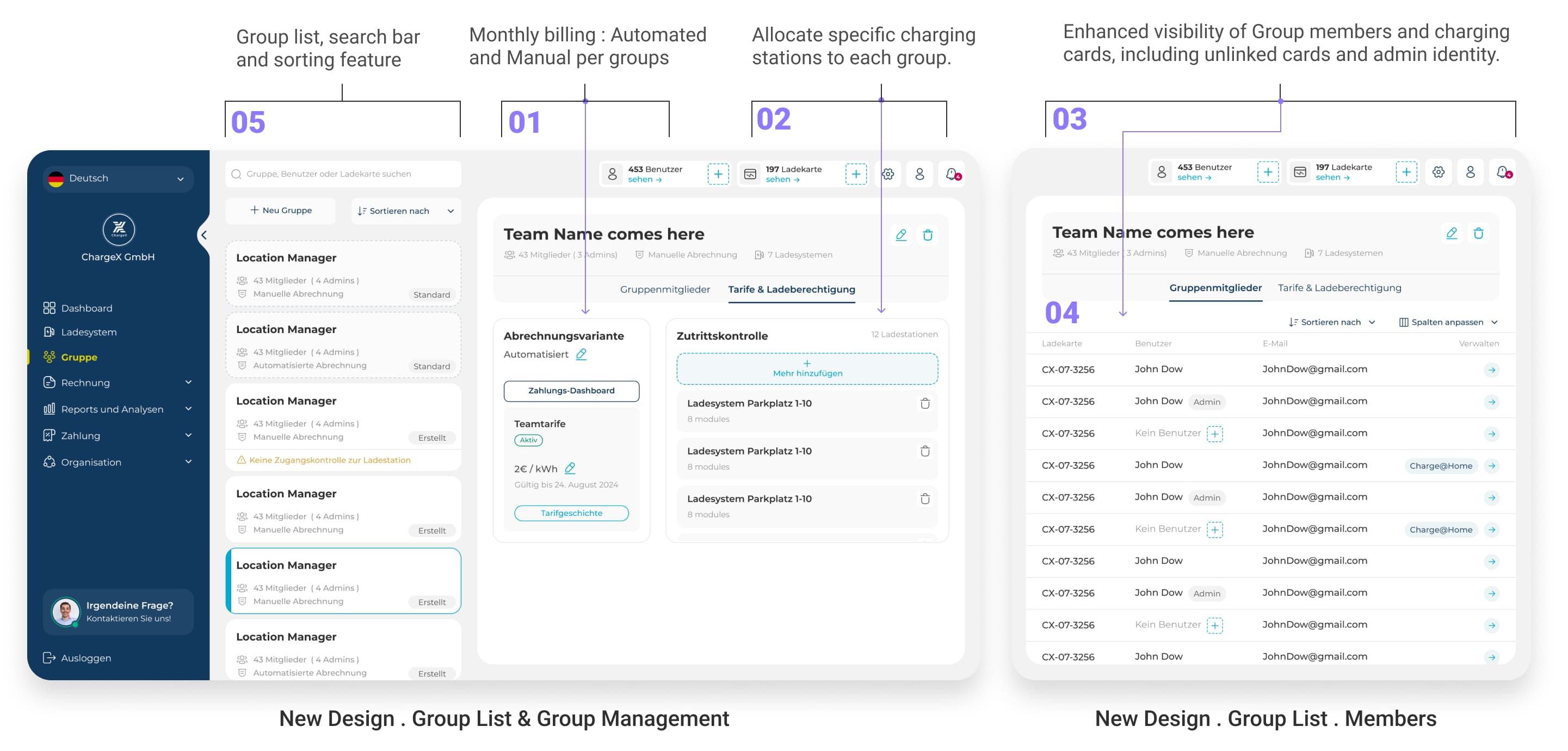The image size is (1568, 751).
Task: Click the Mehr hinzufügen box
Action: [807, 369]
